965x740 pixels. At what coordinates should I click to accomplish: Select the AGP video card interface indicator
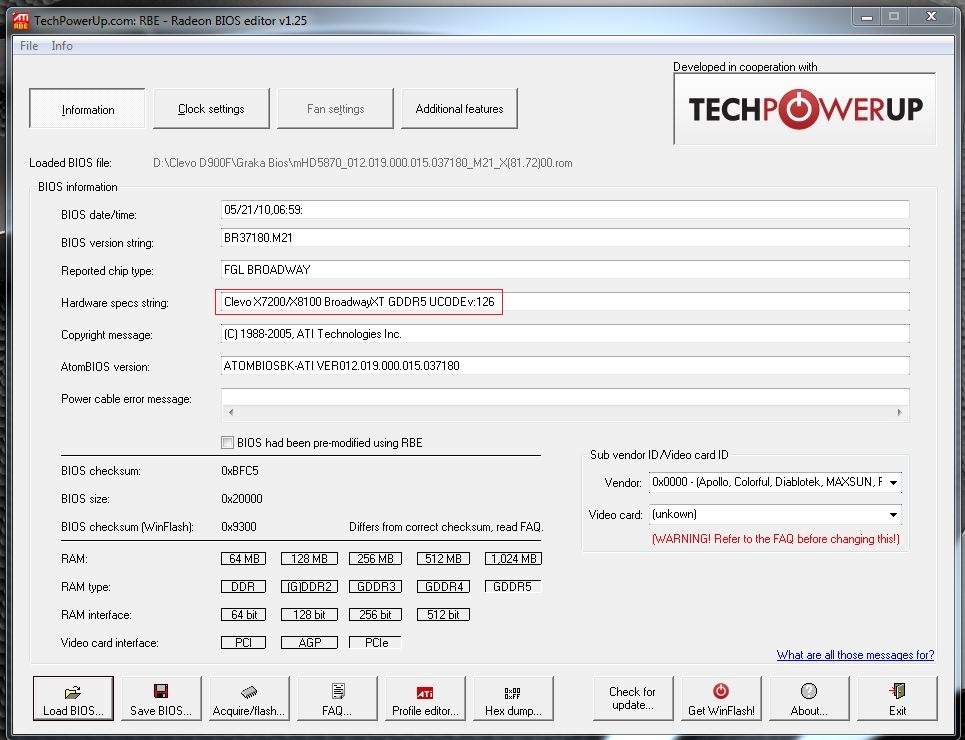click(x=309, y=643)
